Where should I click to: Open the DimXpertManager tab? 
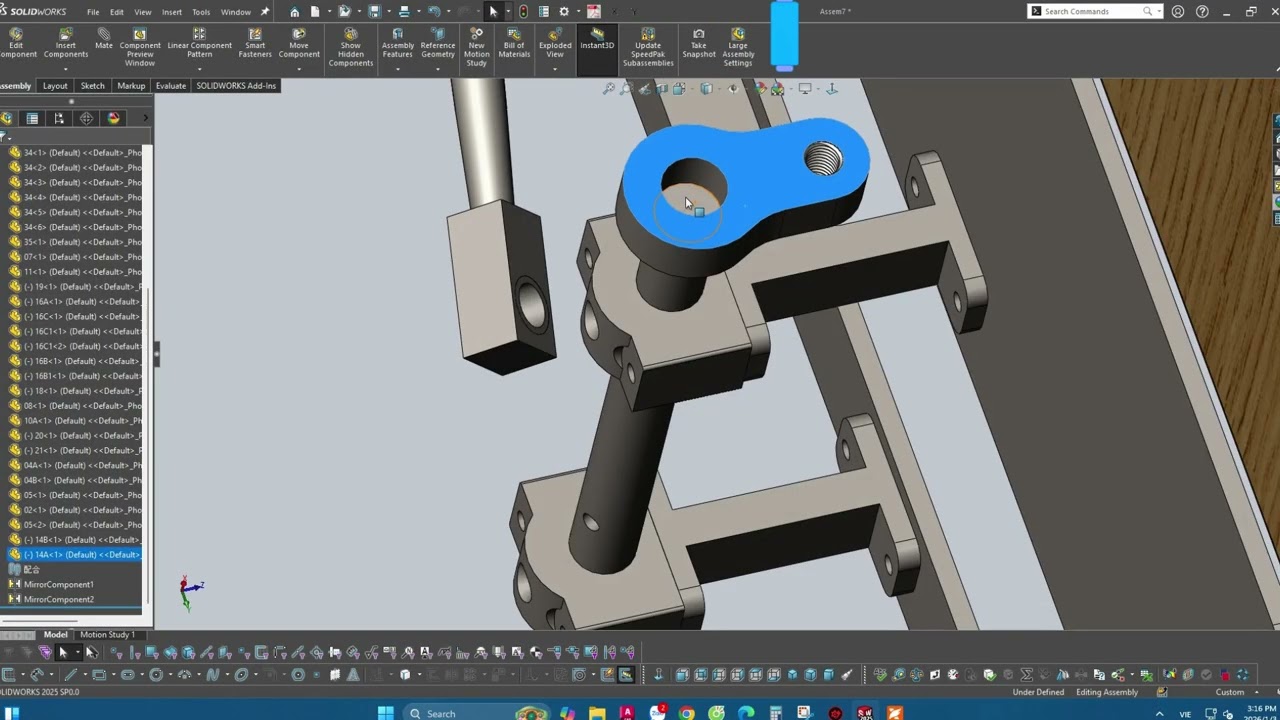(x=87, y=119)
